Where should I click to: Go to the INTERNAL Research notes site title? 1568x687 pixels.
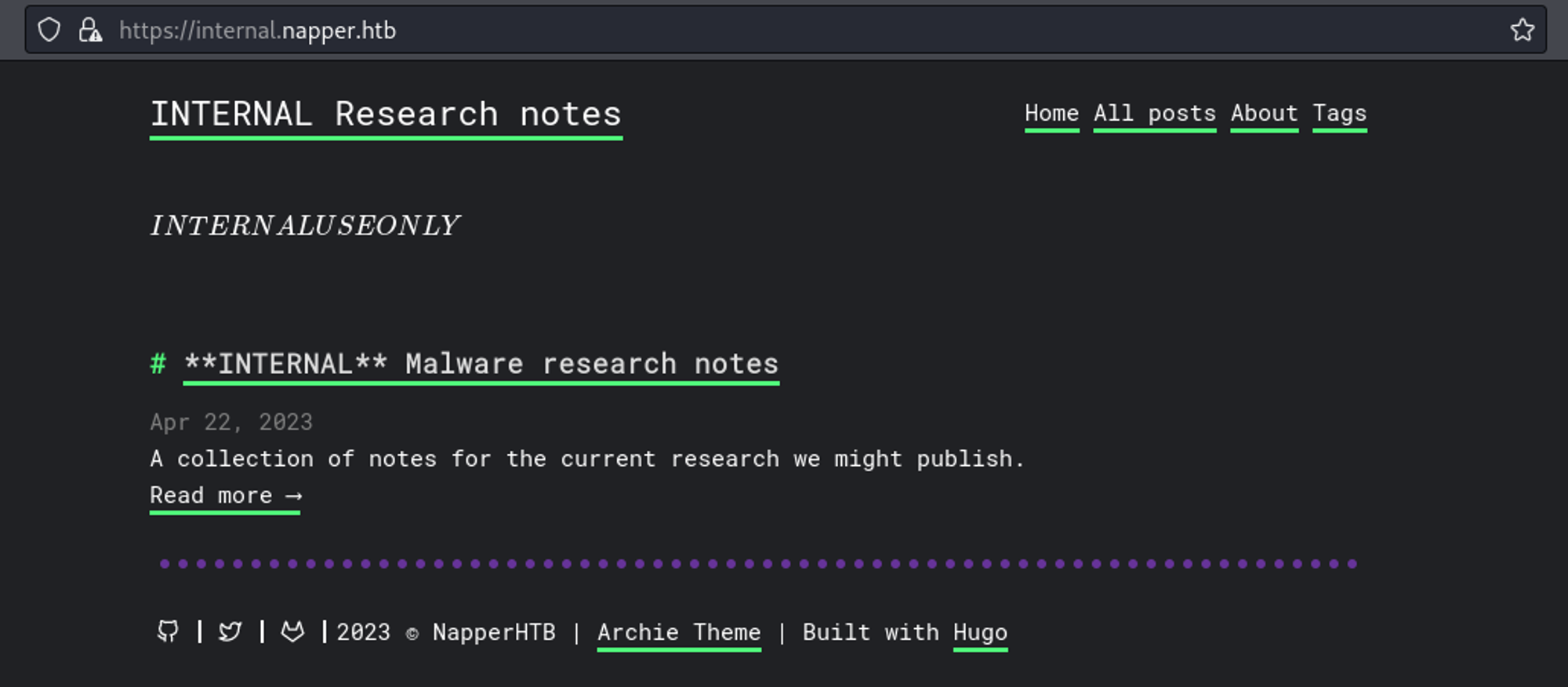(x=386, y=114)
